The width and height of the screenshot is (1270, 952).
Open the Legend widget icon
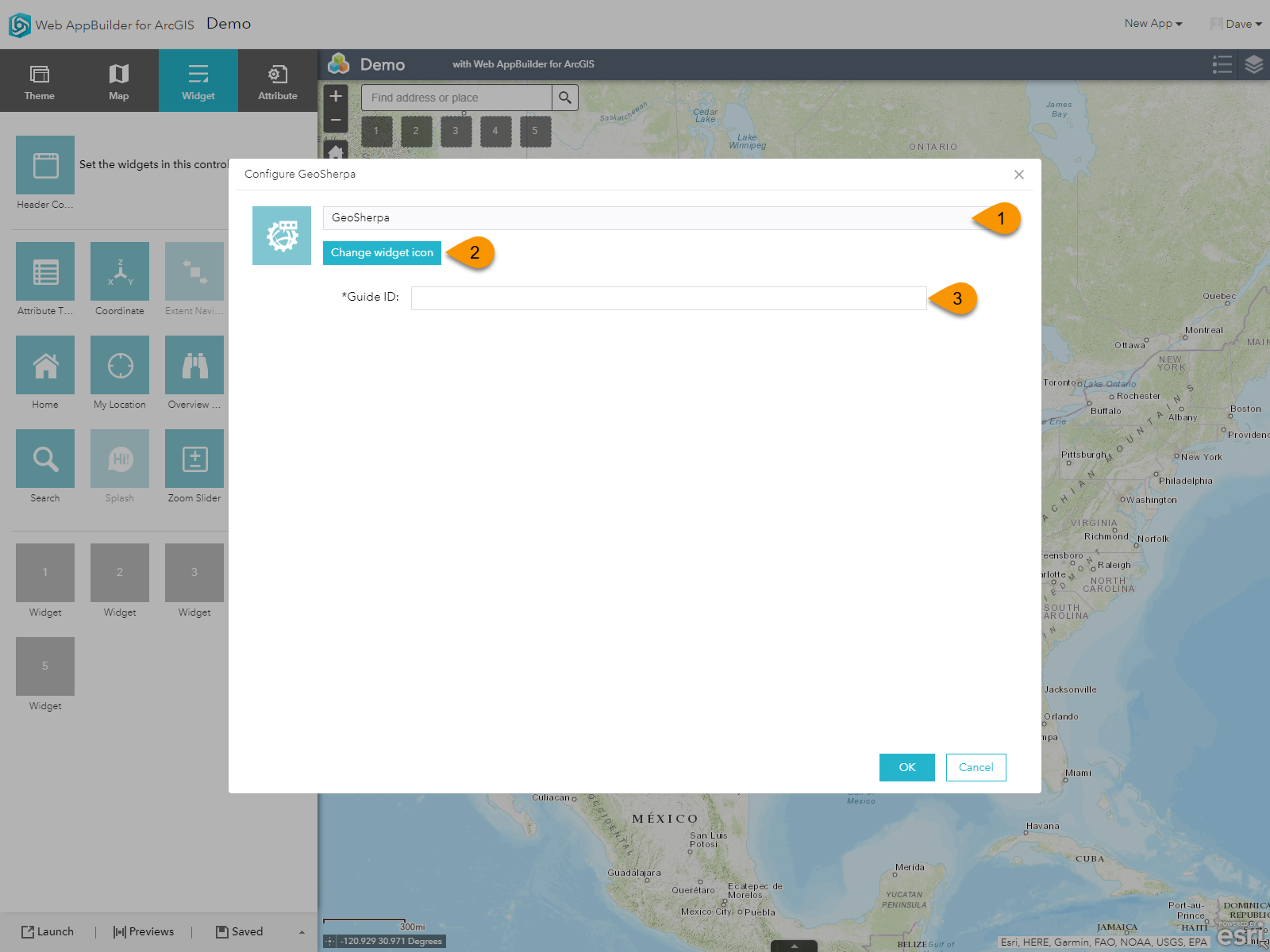click(x=1222, y=65)
